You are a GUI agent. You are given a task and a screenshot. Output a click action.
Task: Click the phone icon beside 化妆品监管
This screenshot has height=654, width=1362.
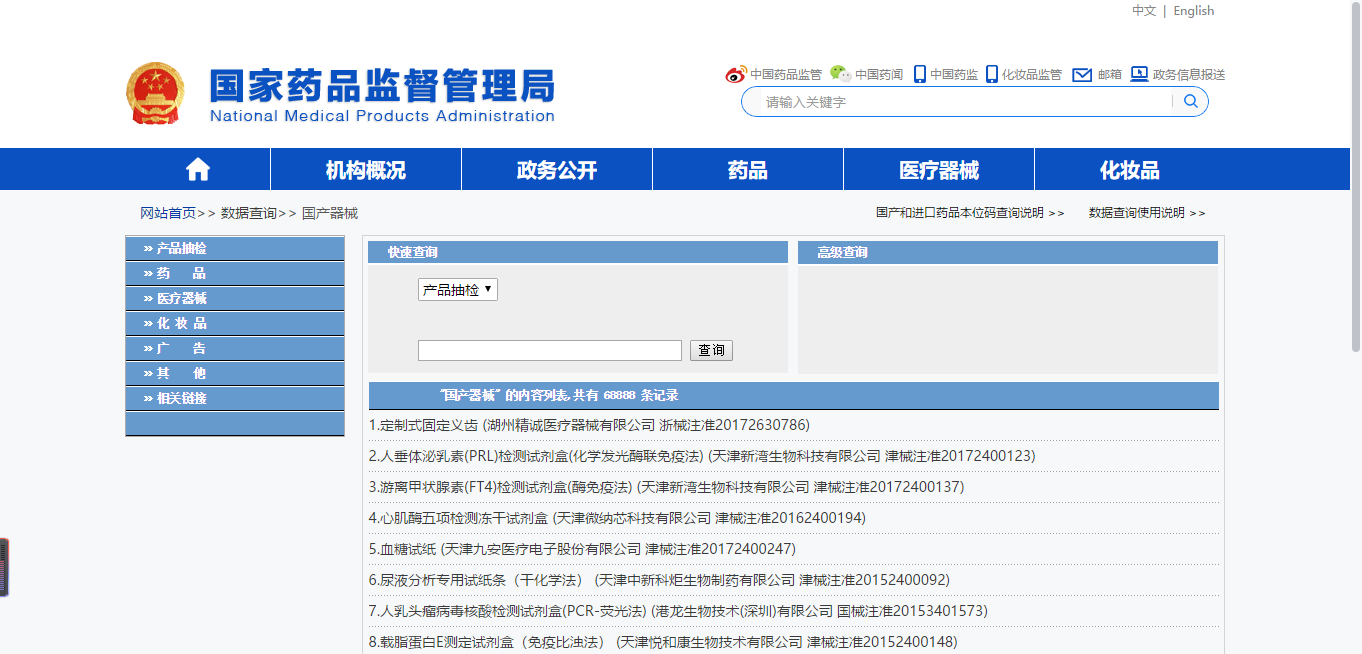coord(991,73)
